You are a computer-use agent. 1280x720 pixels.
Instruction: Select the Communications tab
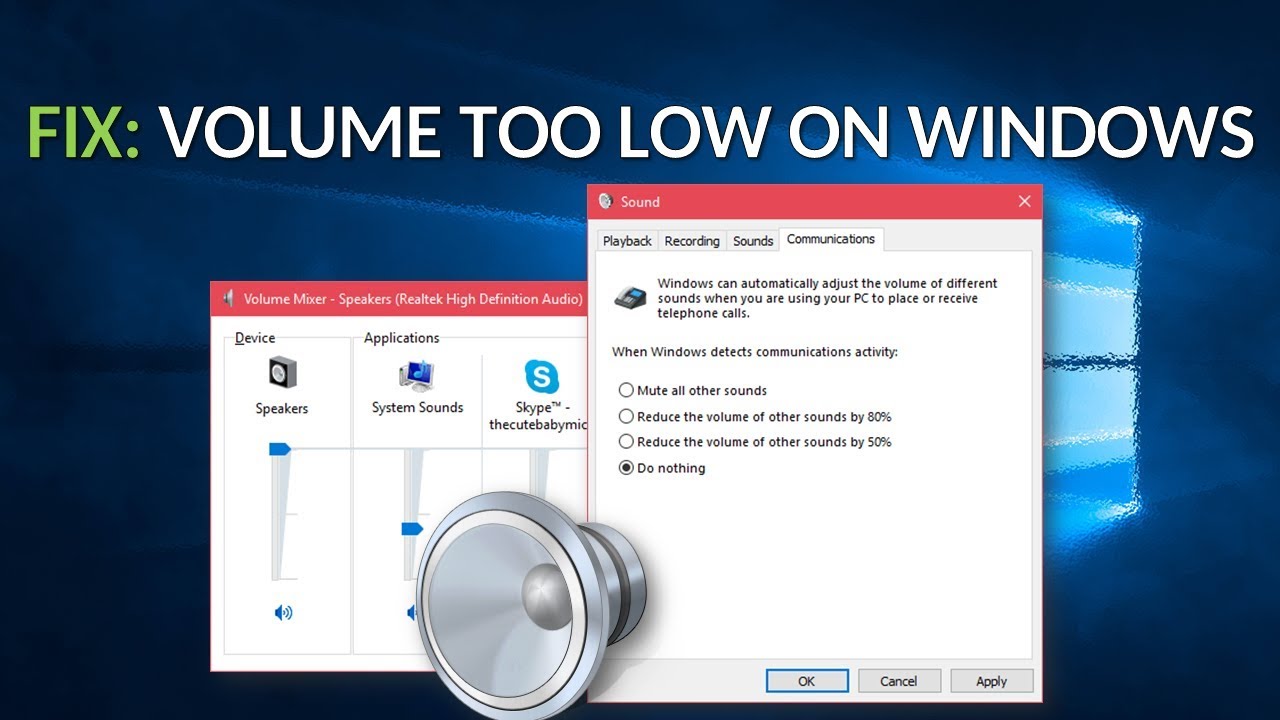pos(831,239)
